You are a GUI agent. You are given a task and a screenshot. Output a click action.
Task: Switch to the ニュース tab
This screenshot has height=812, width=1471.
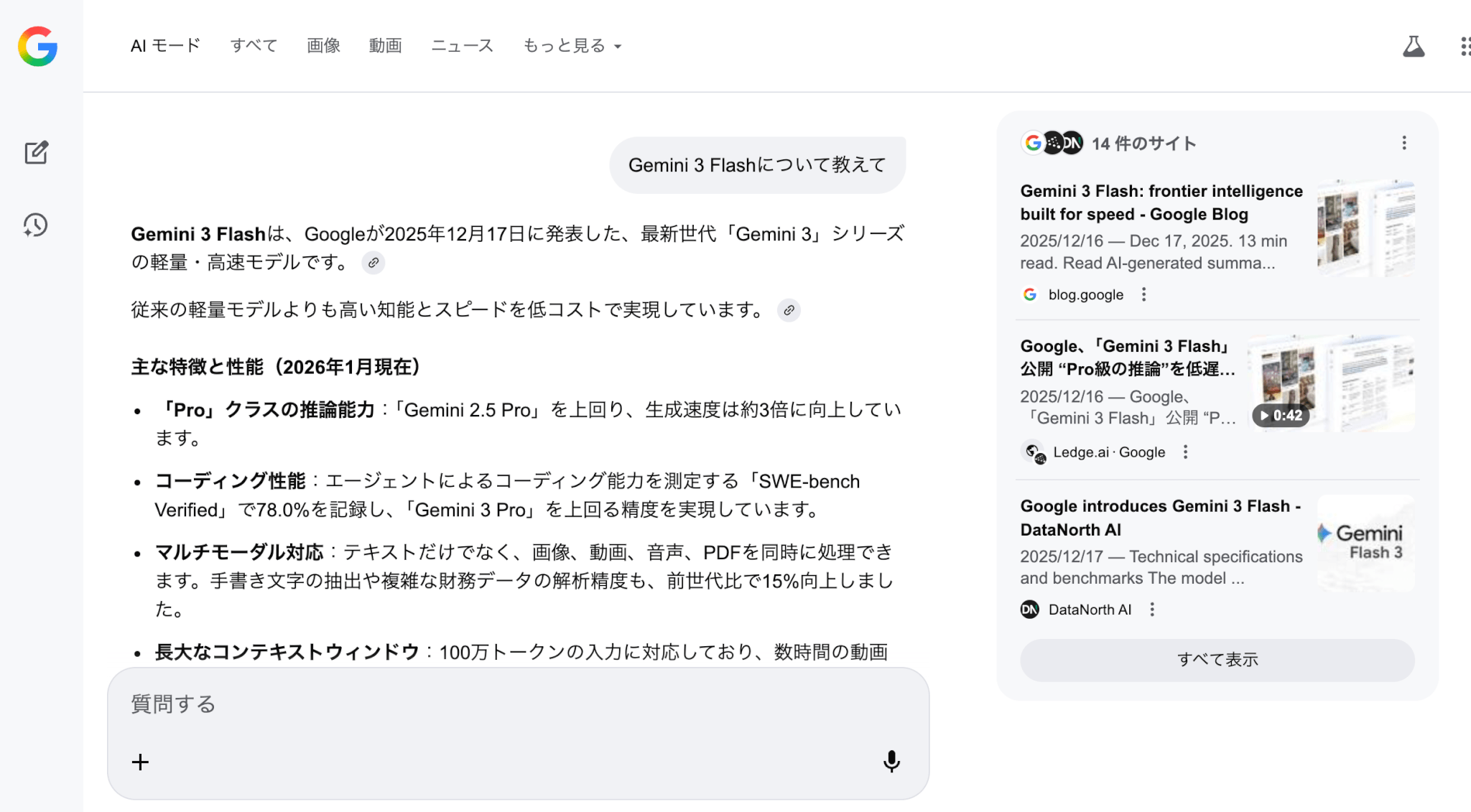(462, 46)
